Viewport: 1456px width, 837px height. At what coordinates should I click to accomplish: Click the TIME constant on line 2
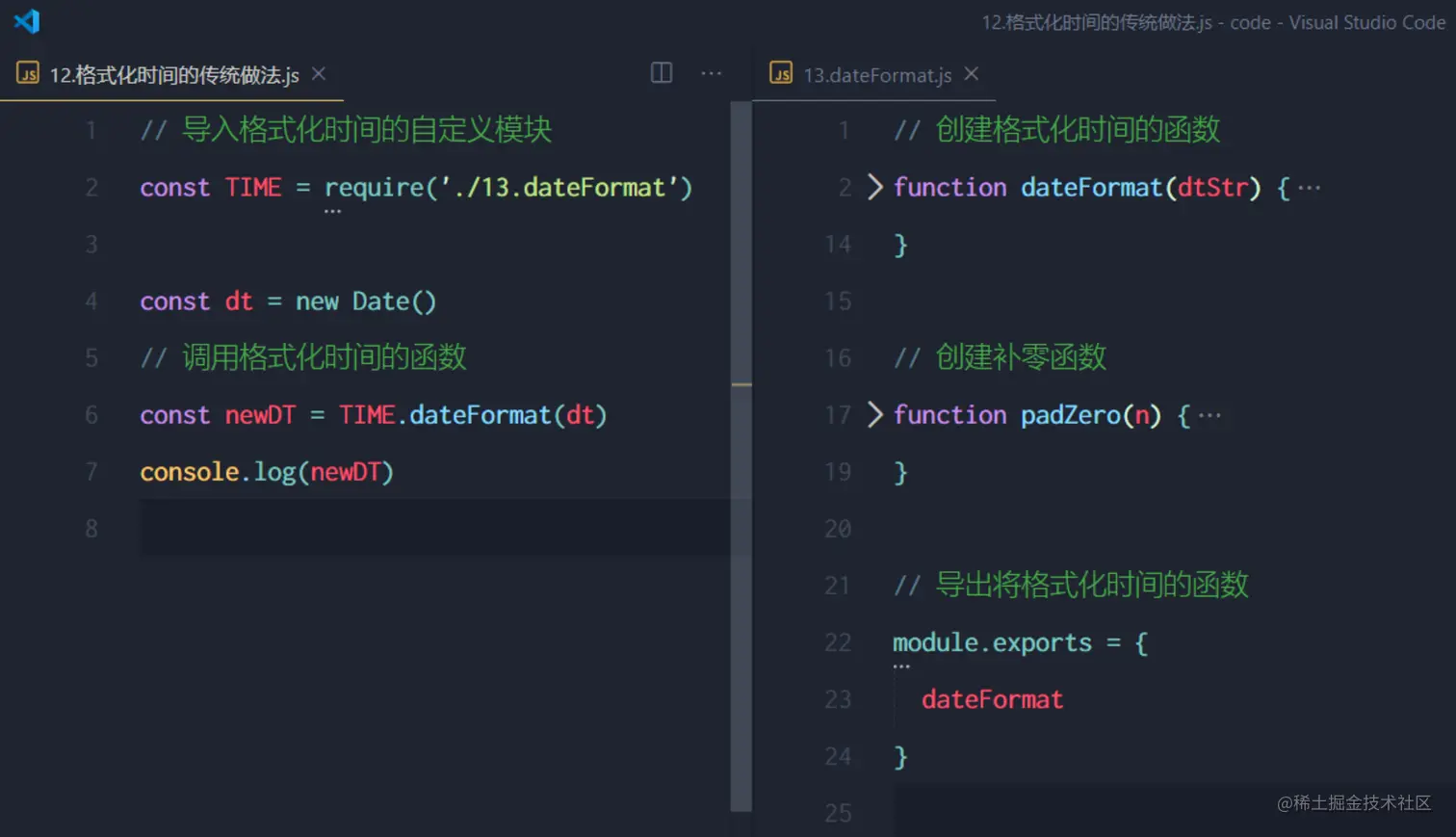[253, 187]
